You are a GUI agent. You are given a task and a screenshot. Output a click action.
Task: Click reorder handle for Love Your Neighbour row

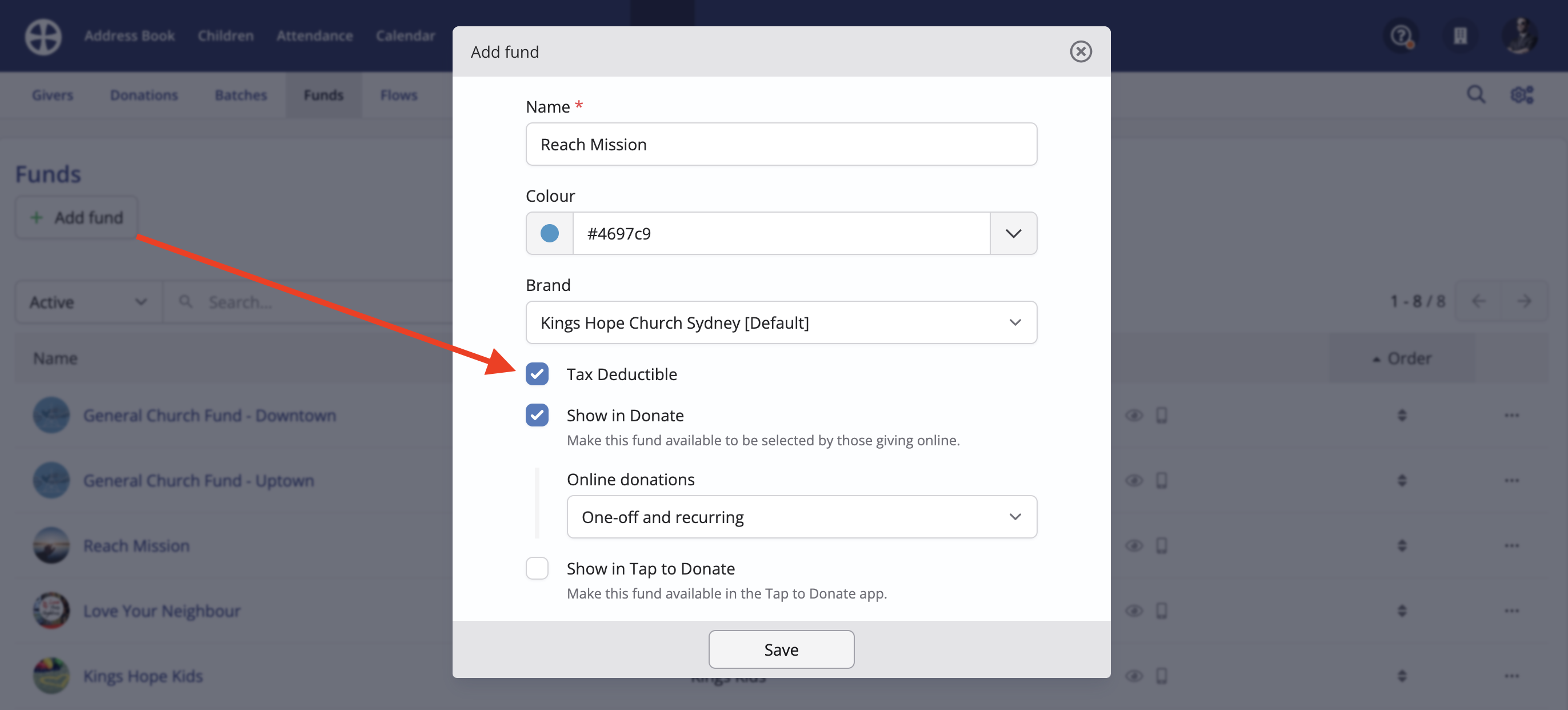[1402, 611]
